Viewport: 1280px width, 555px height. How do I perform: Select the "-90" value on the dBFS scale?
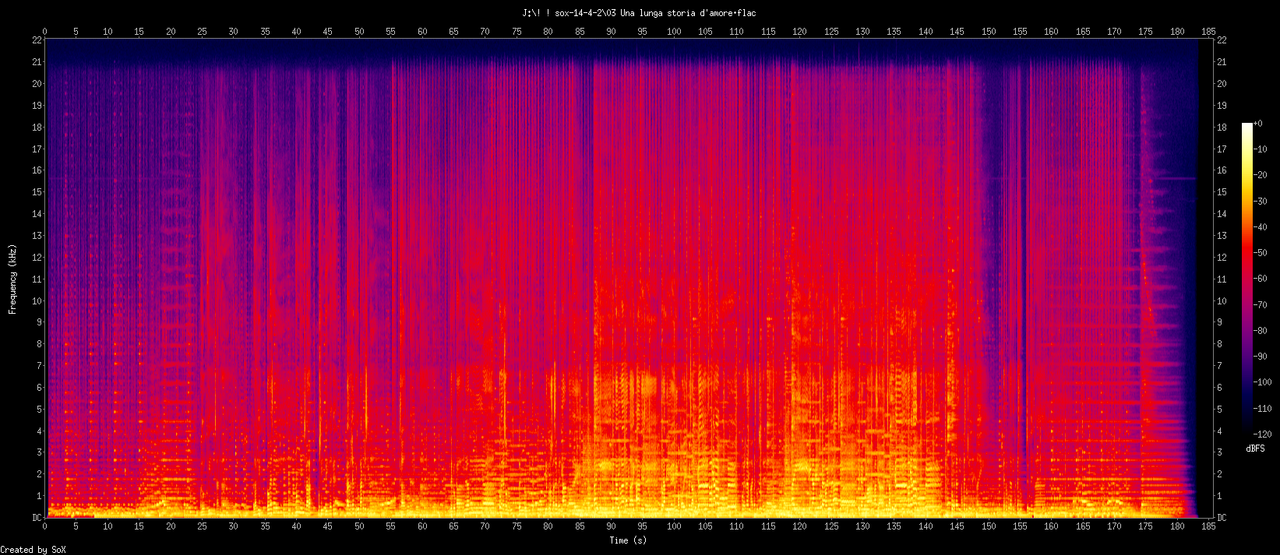tap(1260, 357)
